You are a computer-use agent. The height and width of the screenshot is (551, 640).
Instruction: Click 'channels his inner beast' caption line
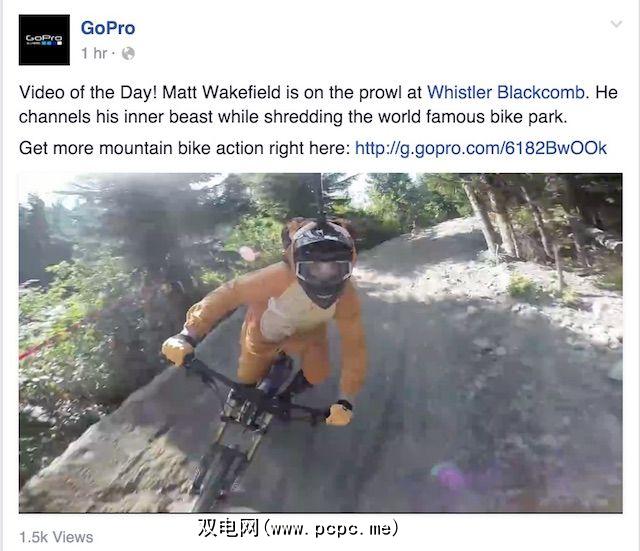tap(116, 117)
